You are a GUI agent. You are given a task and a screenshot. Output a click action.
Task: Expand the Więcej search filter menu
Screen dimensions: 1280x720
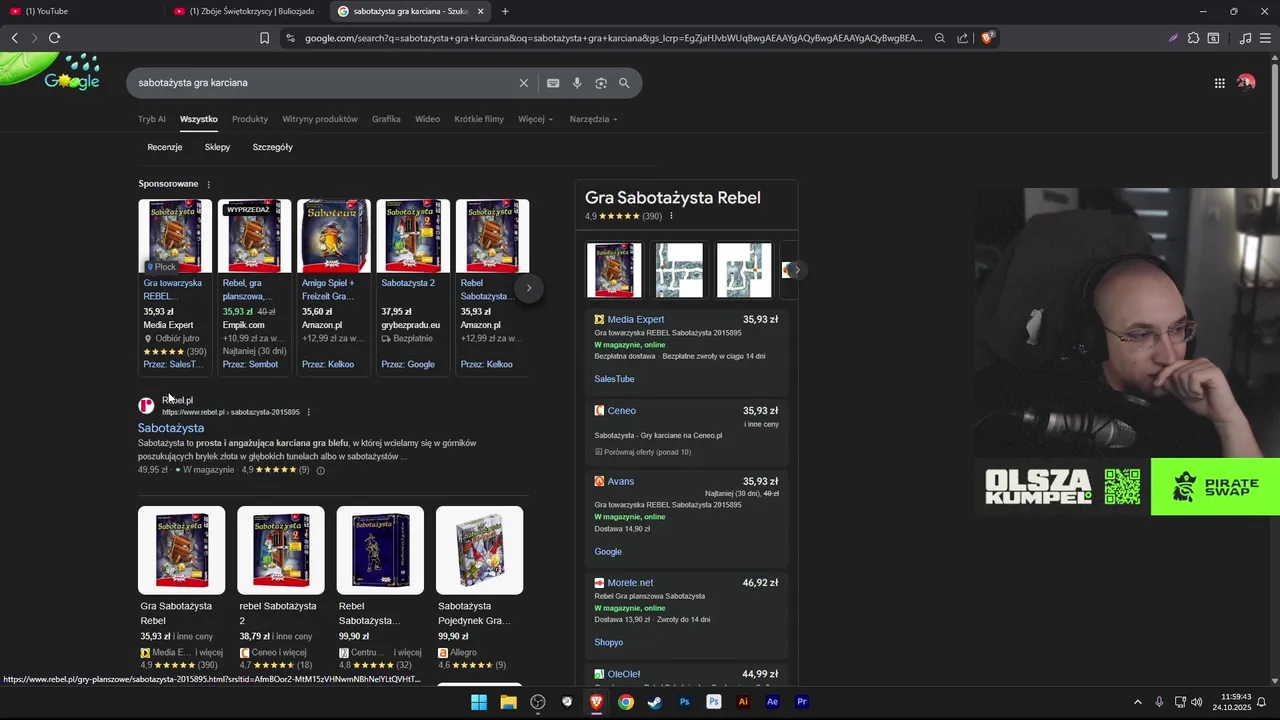[x=535, y=119]
